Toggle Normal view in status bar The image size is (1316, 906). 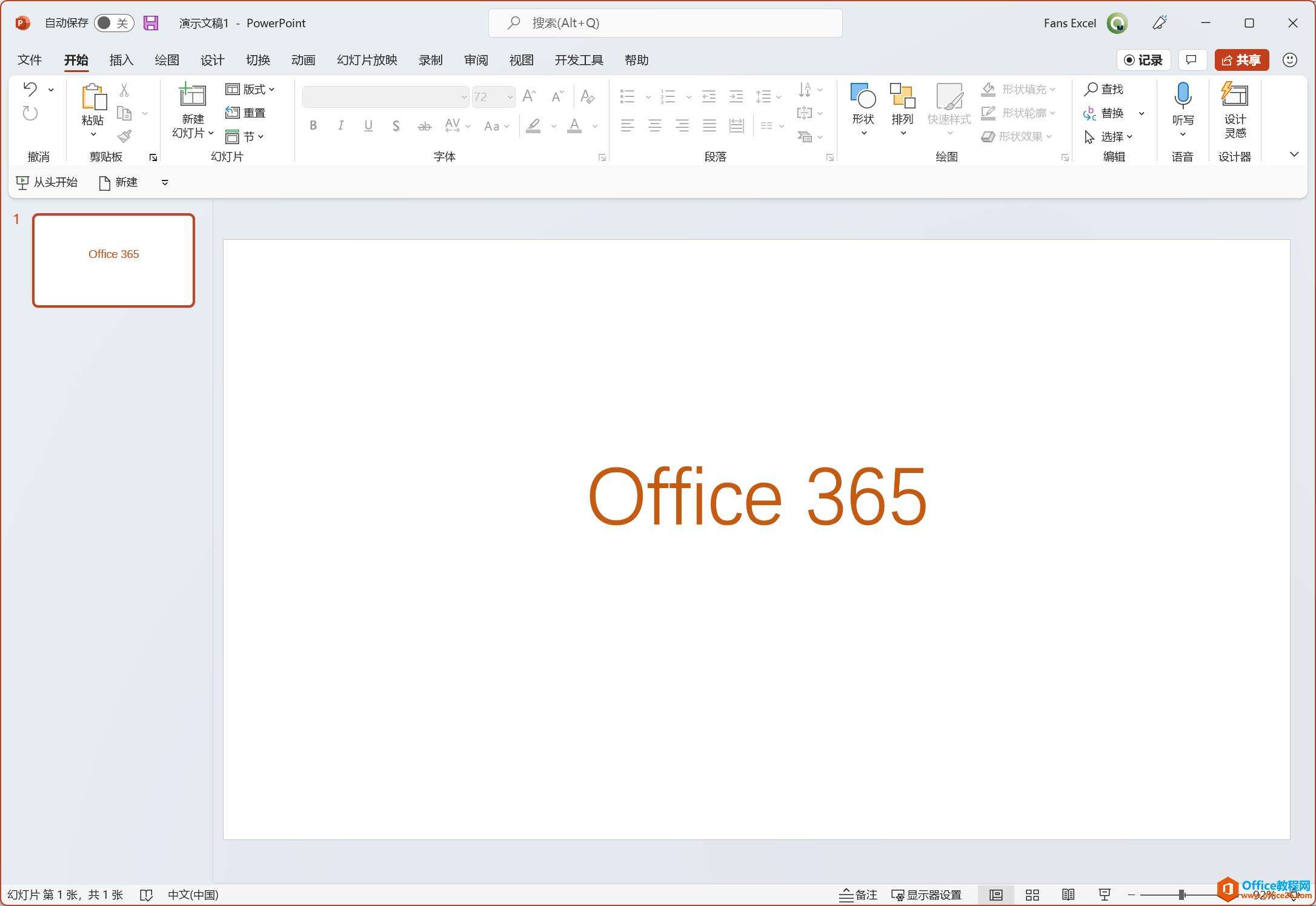coord(996,894)
